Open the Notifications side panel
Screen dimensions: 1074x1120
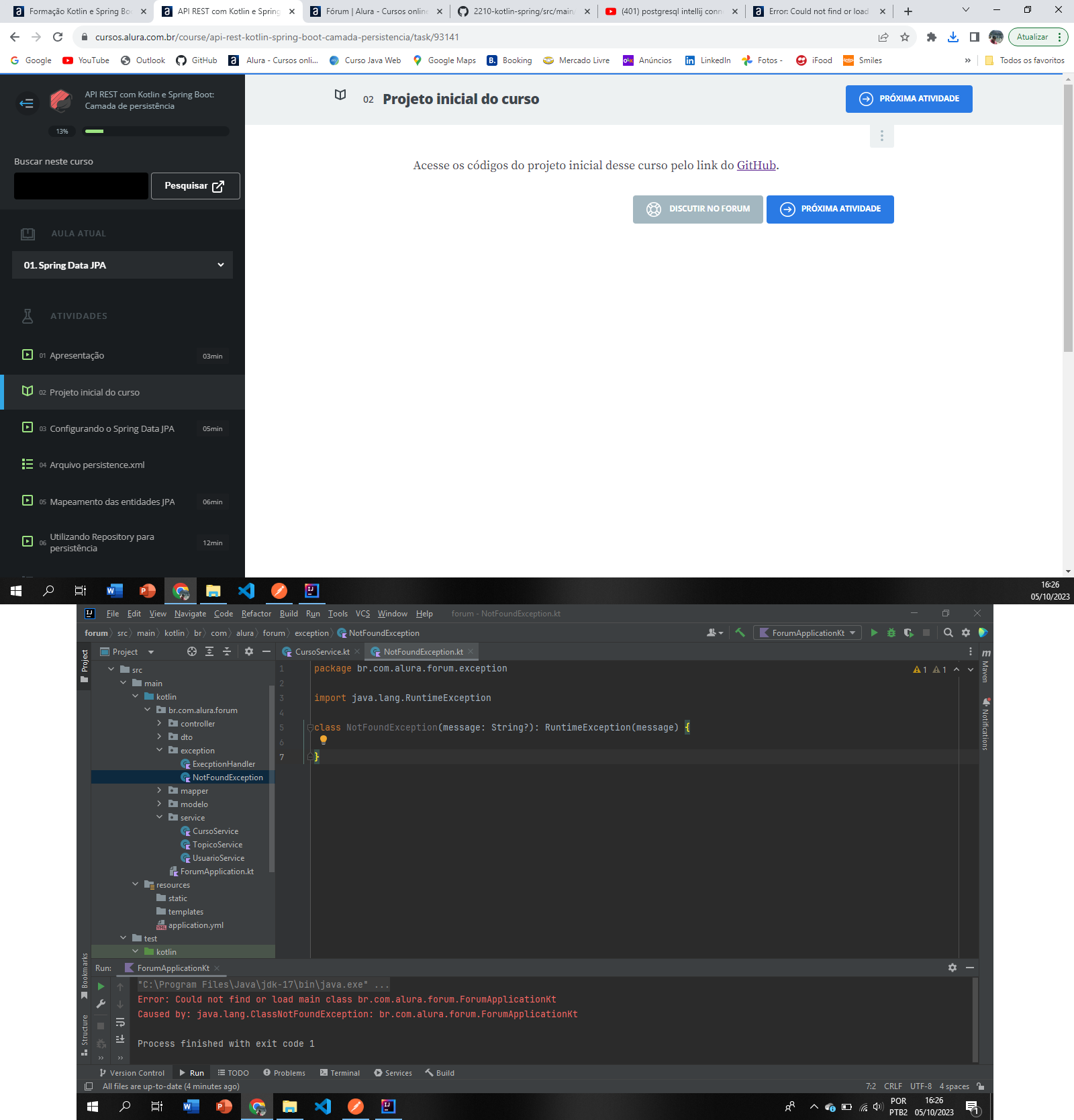(x=985, y=724)
